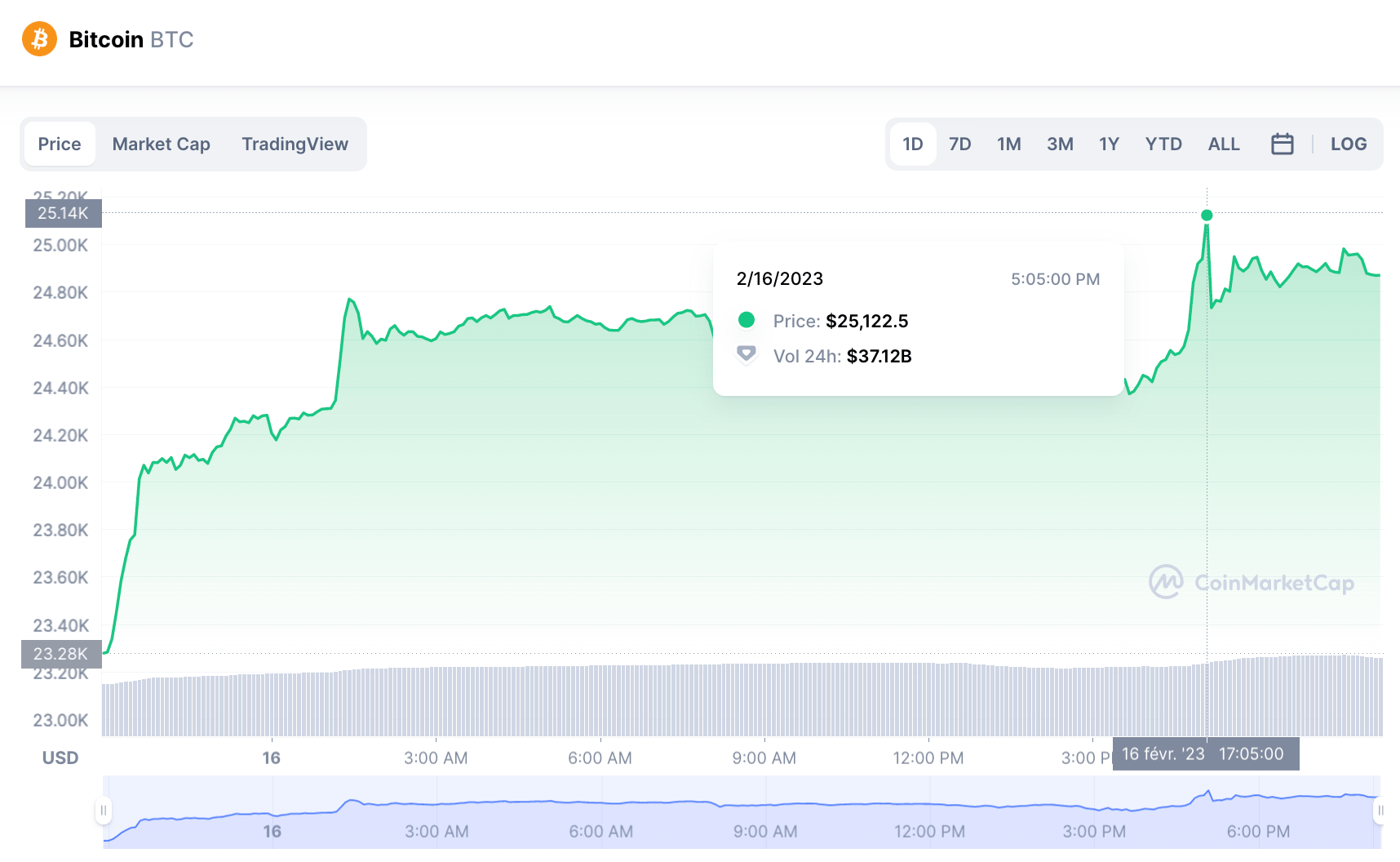1400x862 pixels.
Task: Toggle LOG scale for the chart
Action: coord(1348,144)
